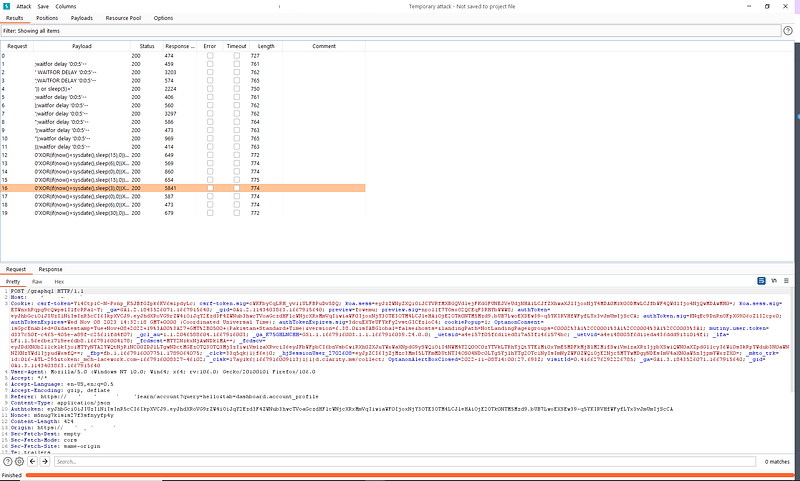Click response time 3203 for request 2
This screenshot has height=481, width=800.
170,72
